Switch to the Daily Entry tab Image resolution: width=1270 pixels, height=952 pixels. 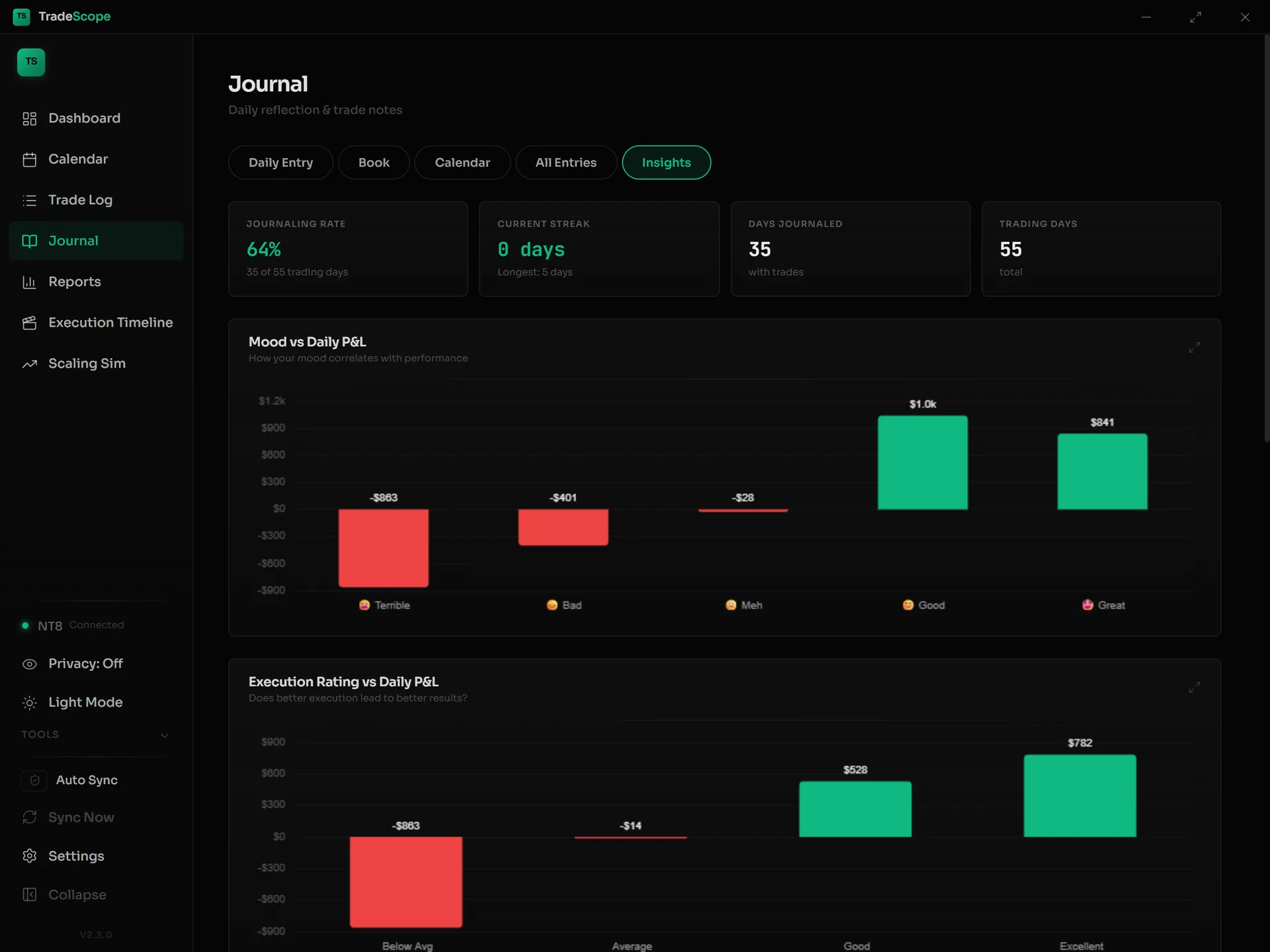pos(280,163)
